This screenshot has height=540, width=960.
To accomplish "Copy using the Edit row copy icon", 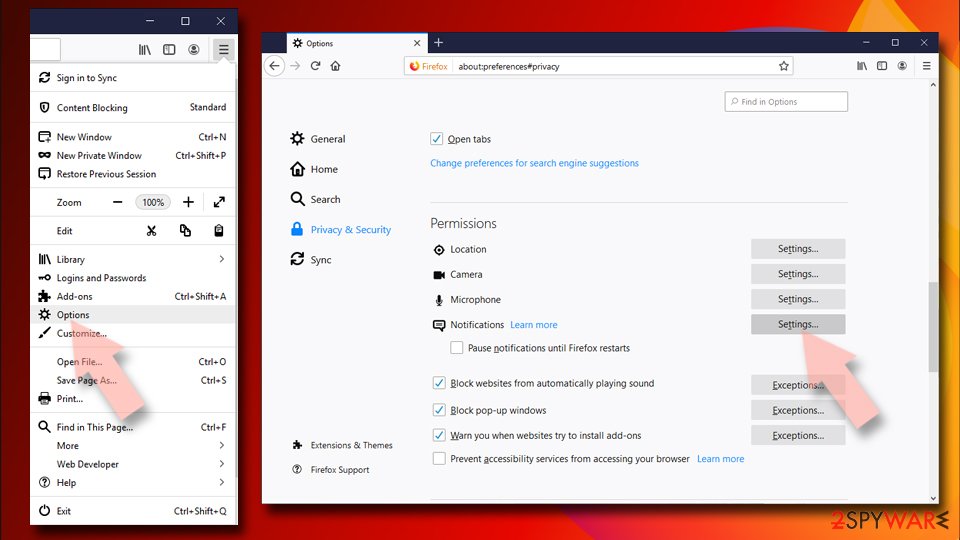I will tap(185, 231).
